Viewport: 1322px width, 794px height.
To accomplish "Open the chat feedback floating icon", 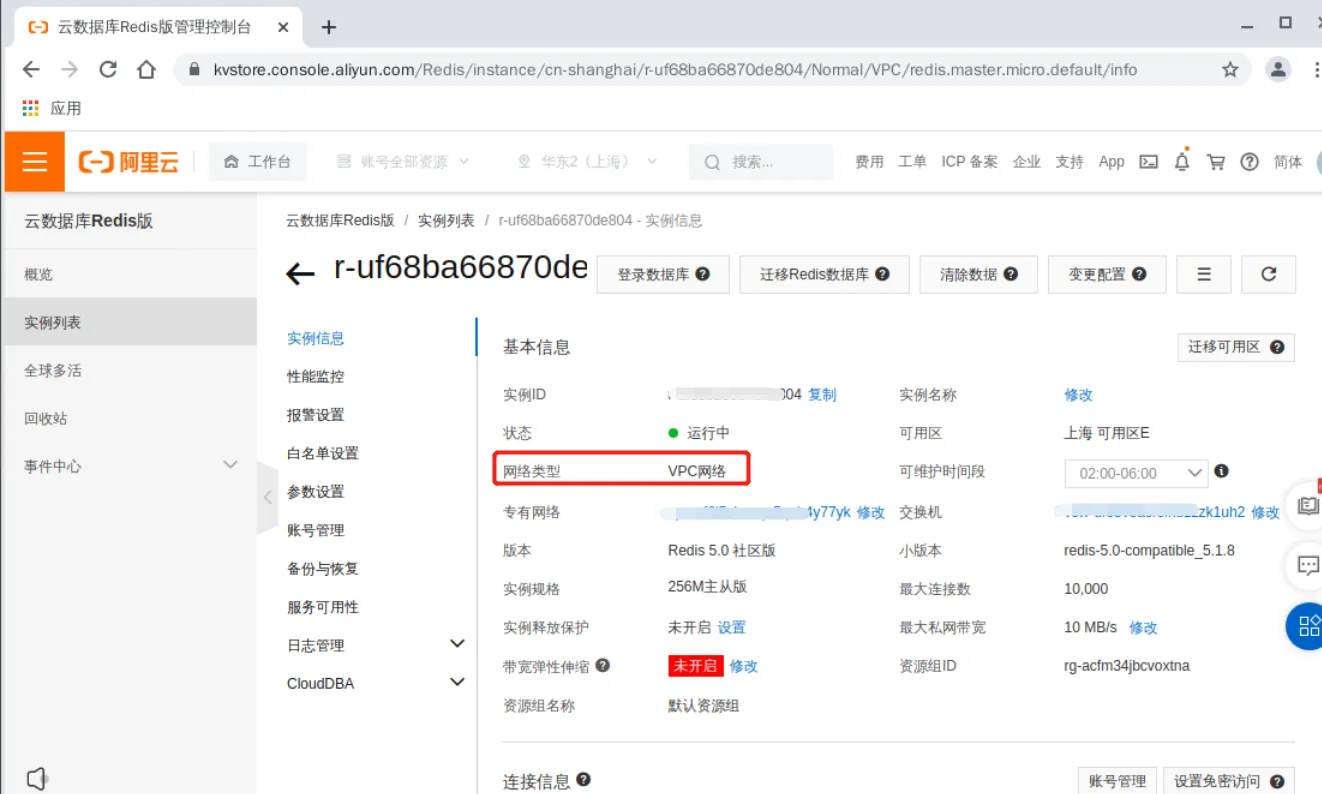I will coord(1307,566).
